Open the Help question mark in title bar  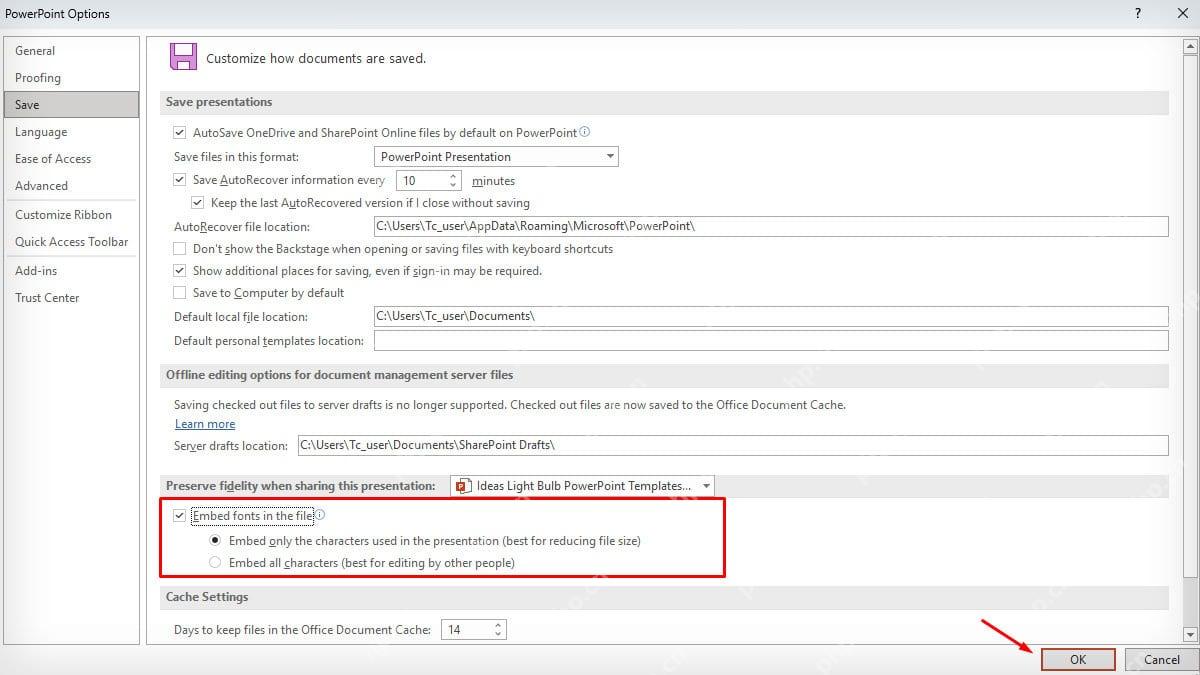pos(1137,13)
